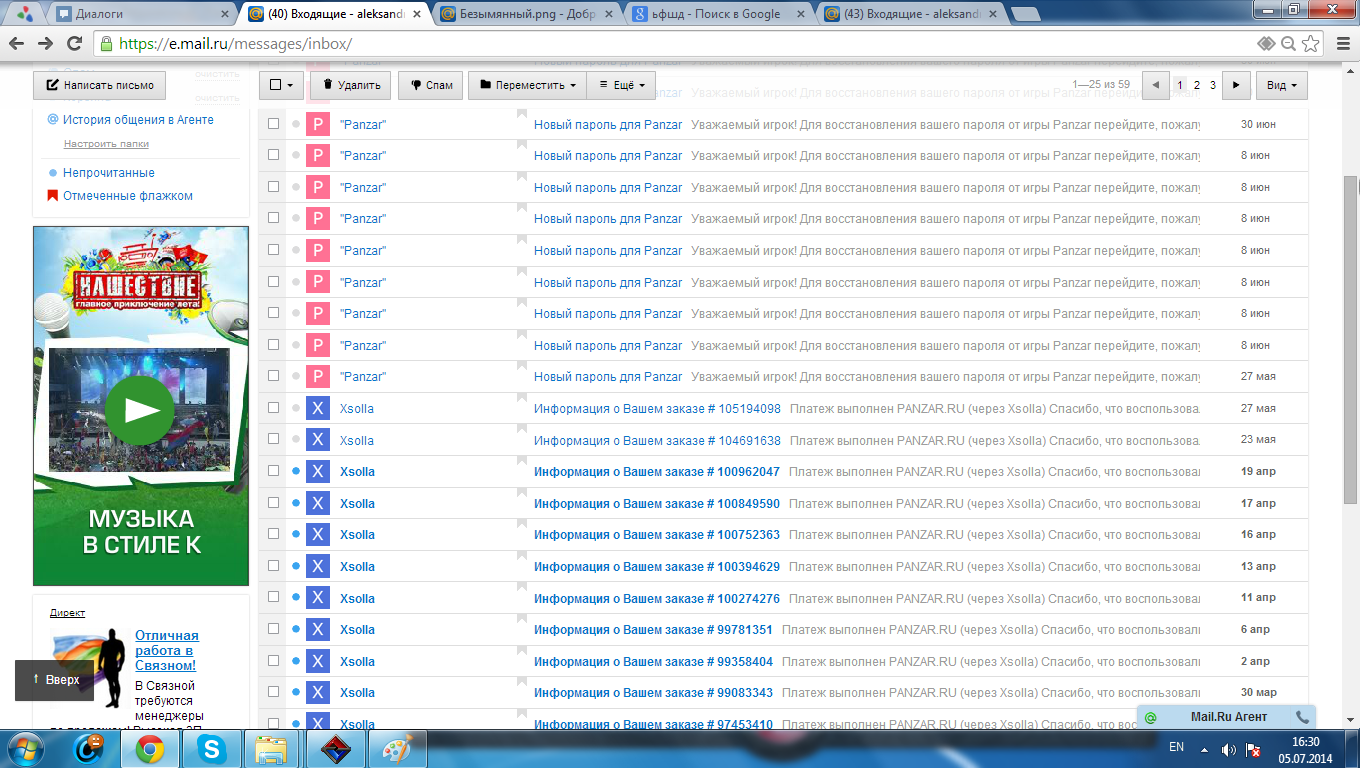Image resolution: width=1360 pixels, height=768 pixels.
Task: Open the Windows Start menu
Action: point(27,748)
